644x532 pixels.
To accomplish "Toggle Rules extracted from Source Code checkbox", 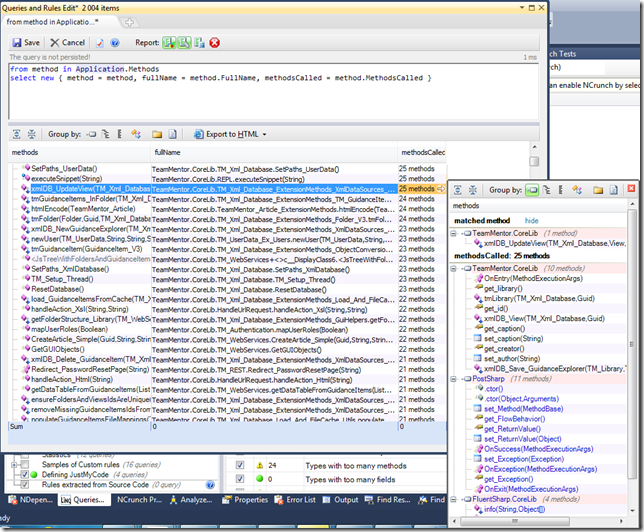I will pyautogui.click(x=25, y=486).
